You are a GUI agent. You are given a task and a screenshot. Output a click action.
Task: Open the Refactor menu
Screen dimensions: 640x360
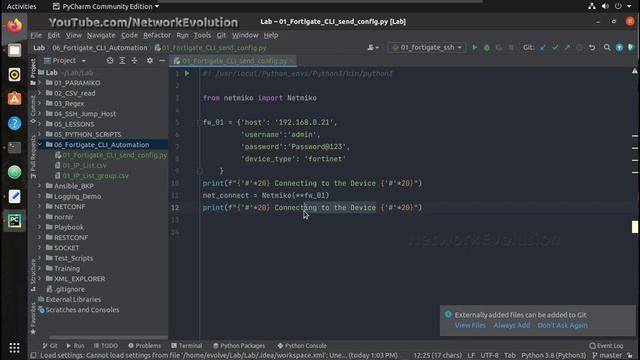pyautogui.click(x=157, y=35)
